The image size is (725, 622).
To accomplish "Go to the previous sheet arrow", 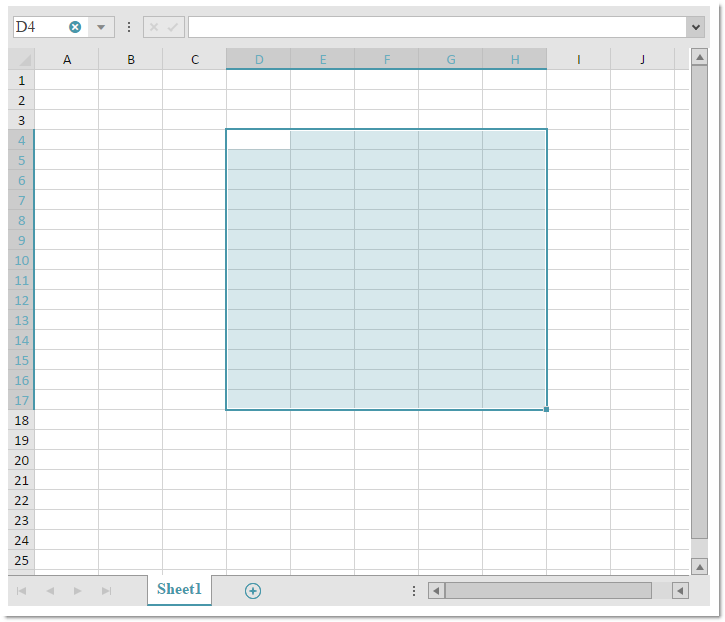I will 49,591.
